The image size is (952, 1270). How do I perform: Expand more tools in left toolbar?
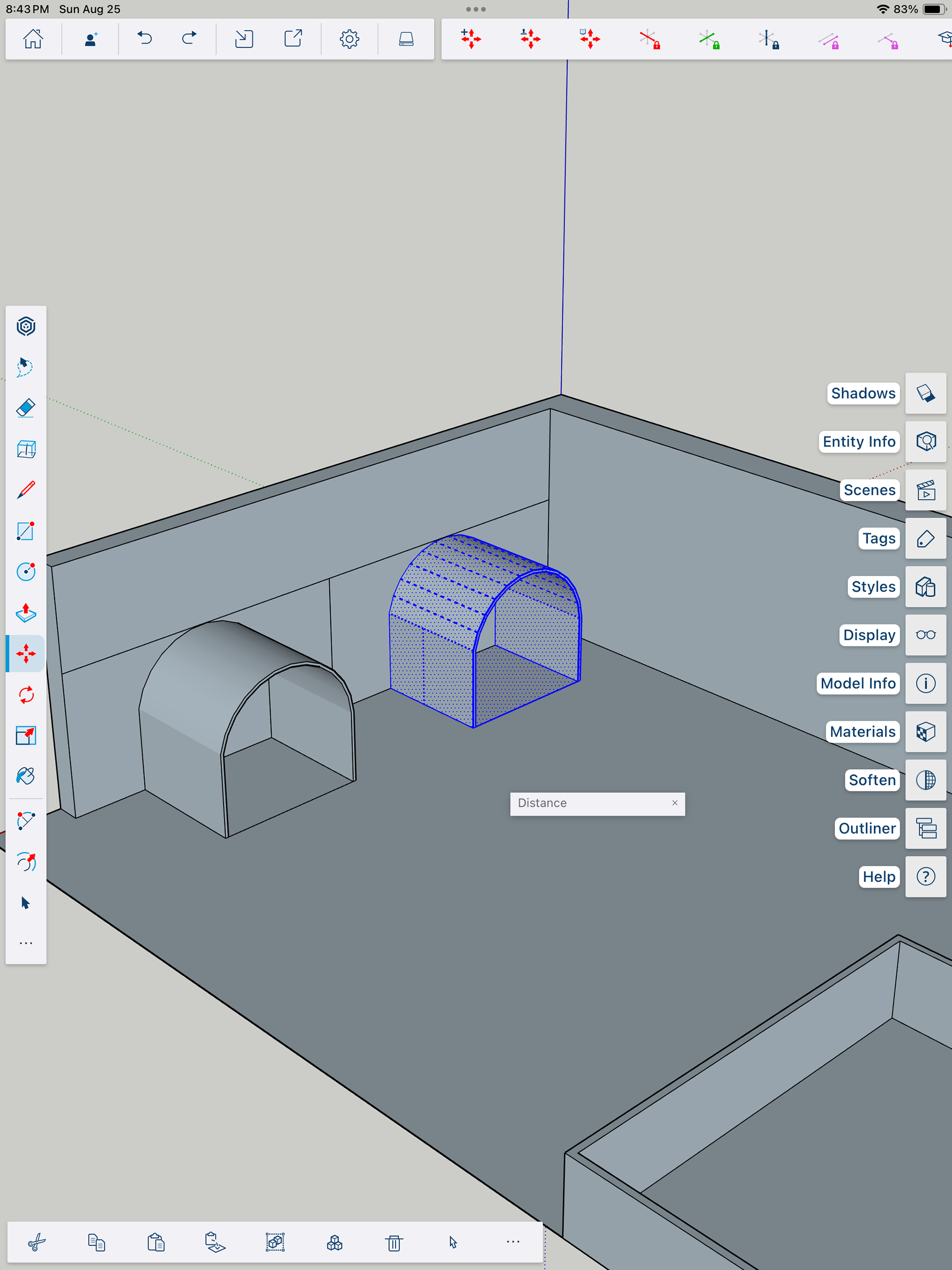[26, 943]
